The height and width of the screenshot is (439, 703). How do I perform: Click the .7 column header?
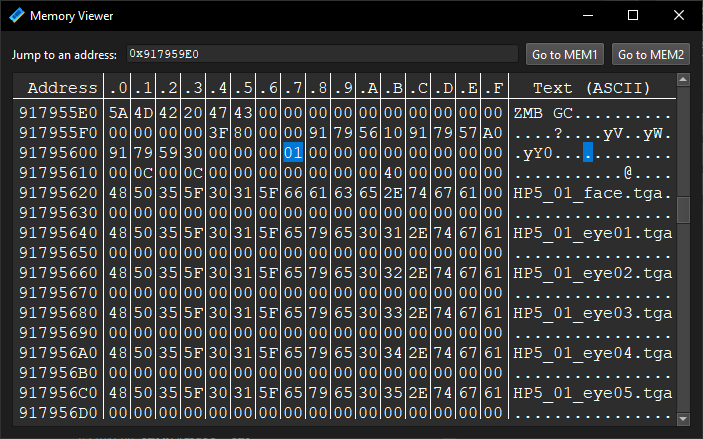[293, 88]
